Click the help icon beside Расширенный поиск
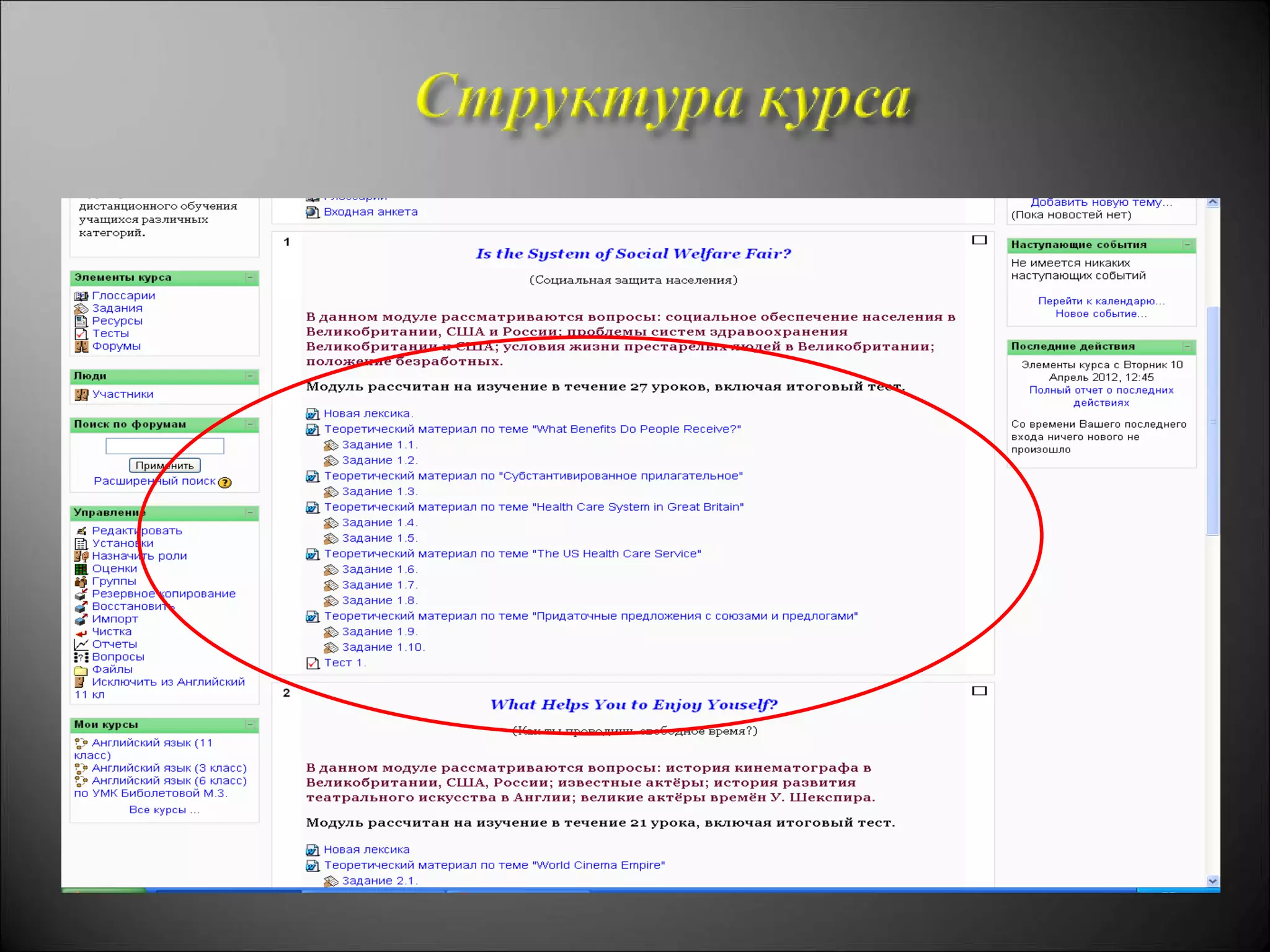This screenshot has width=1270, height=952. pyautogui.click(x=225, y=482)
